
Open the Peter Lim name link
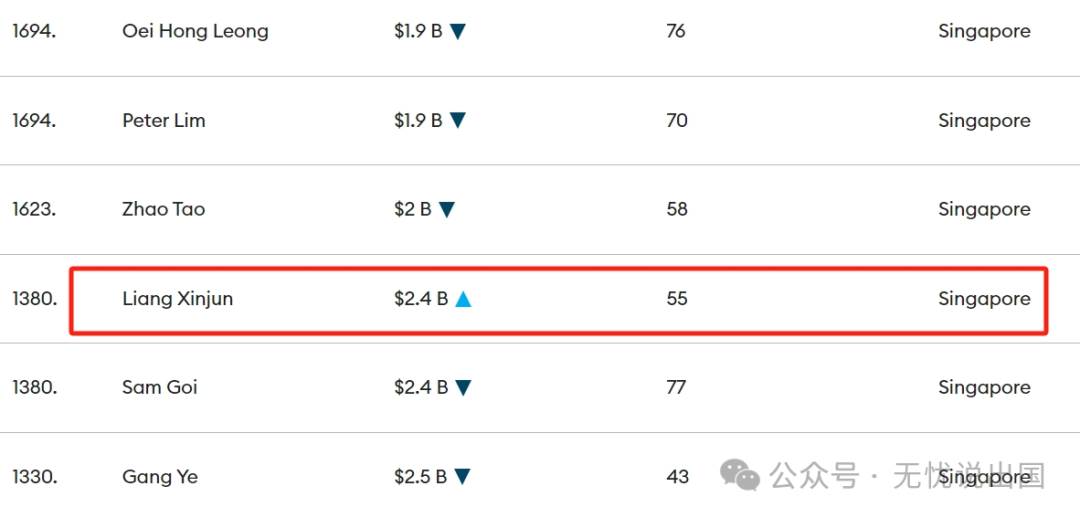164,121
